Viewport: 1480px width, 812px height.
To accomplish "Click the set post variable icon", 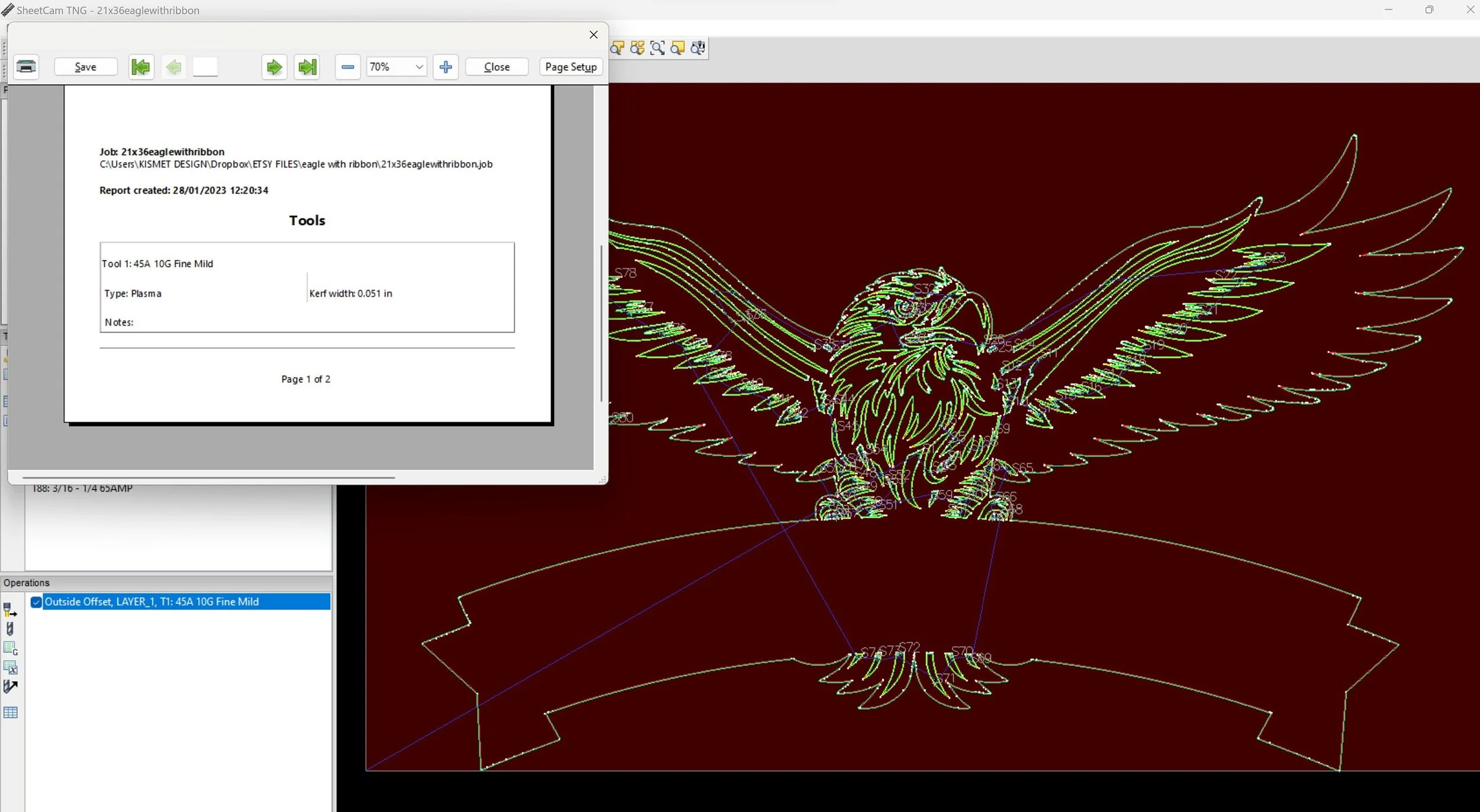I will pos(11,668).
